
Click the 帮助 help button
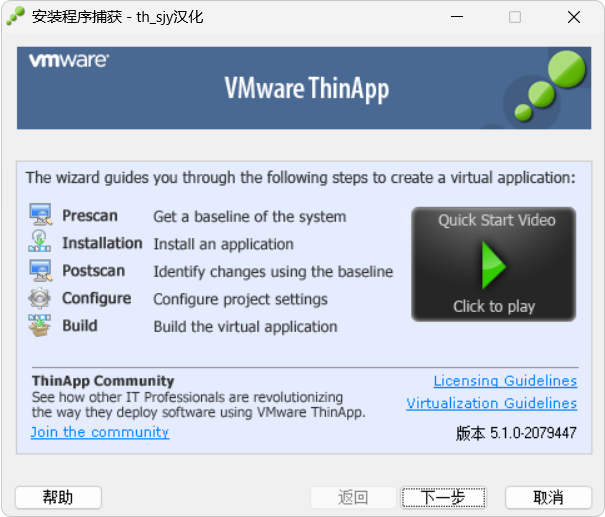58,497
